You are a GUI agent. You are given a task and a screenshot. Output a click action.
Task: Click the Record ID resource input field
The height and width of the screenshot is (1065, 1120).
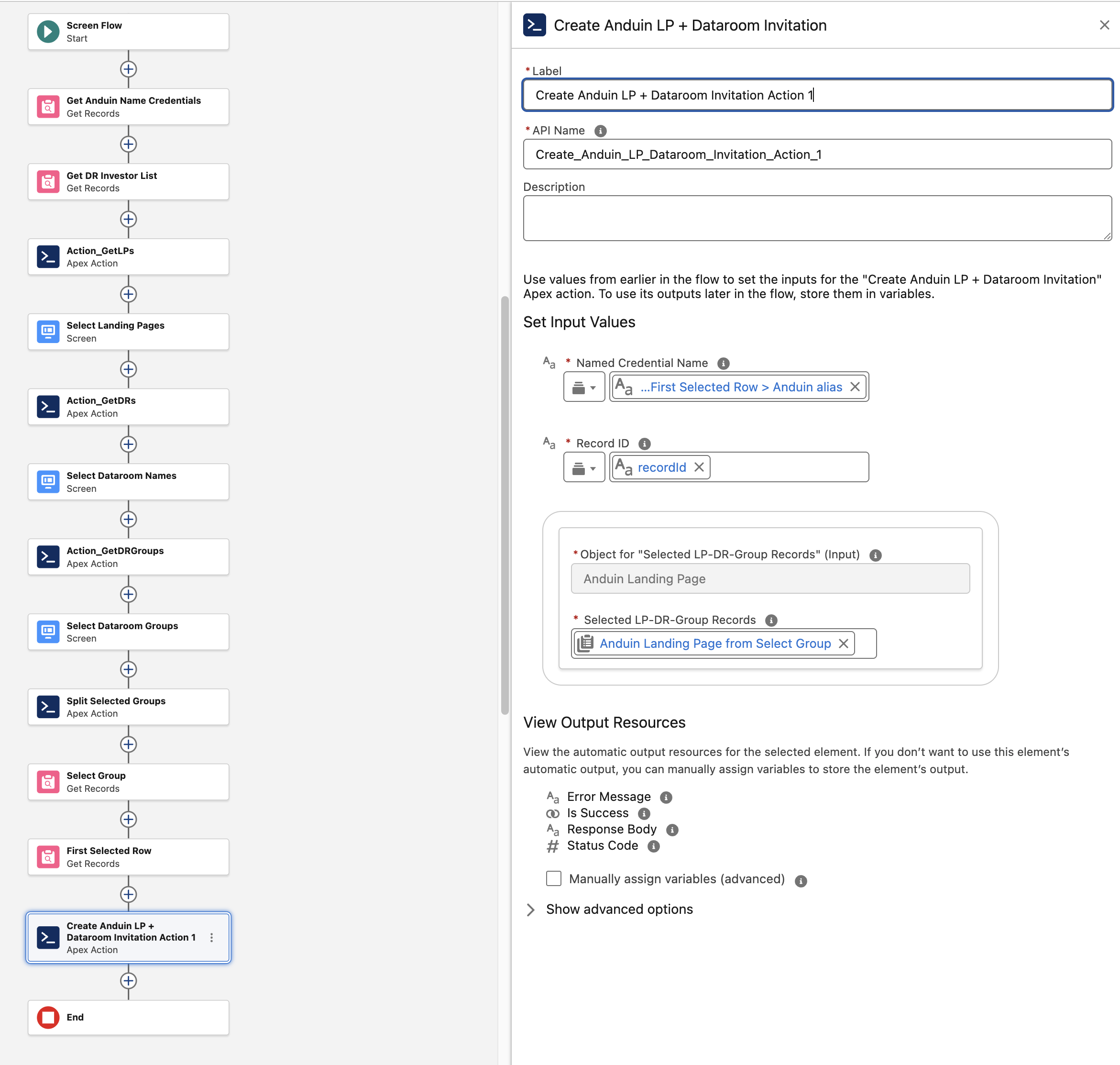tap(739, 467)
